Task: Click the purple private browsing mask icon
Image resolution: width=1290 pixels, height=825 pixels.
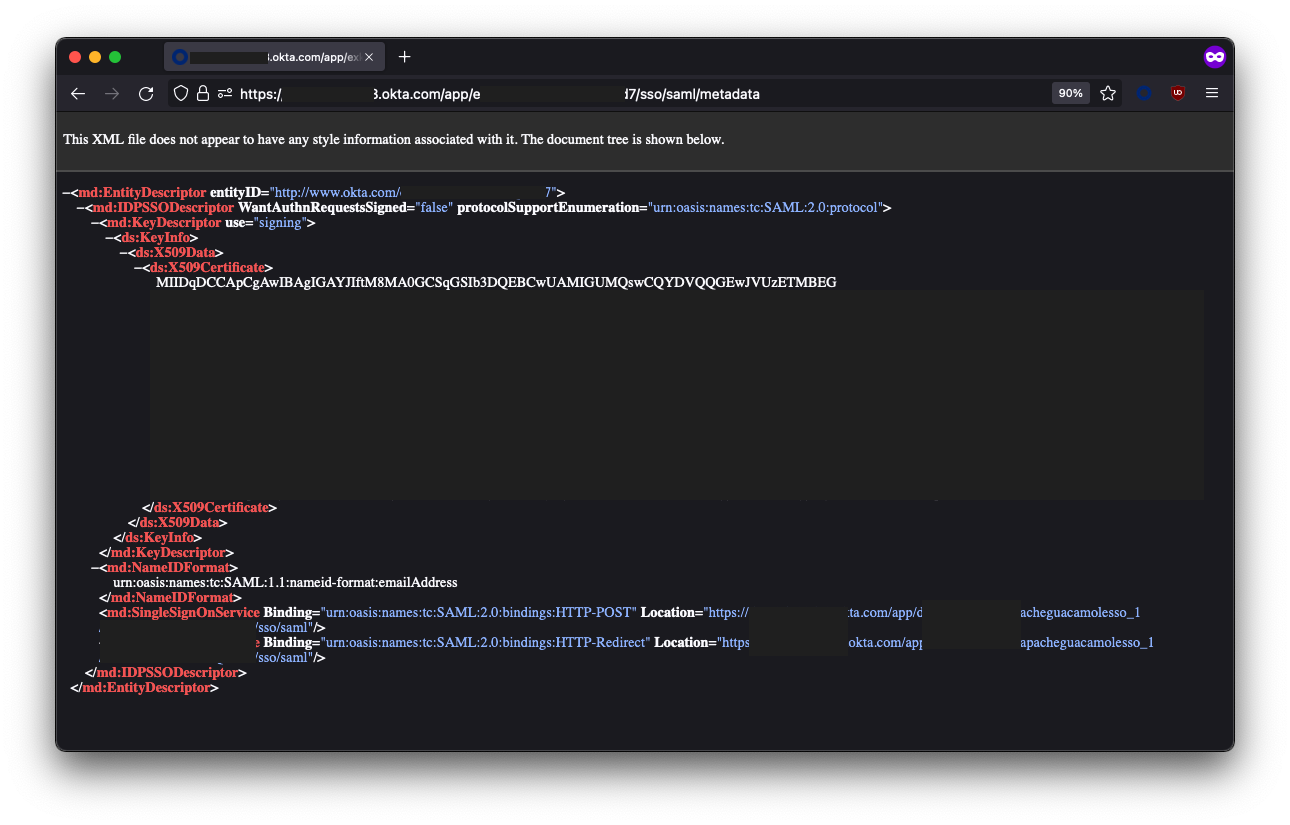Action: (x=1214, y=57)
